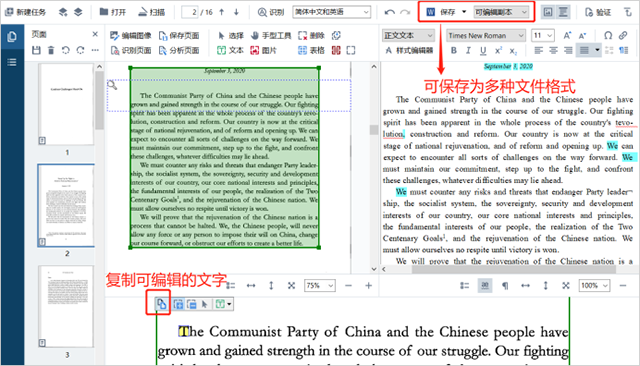Click the Word 保存 save button
Image resolution: width=640 pixels, height=366 pixels.
point(441,12)
